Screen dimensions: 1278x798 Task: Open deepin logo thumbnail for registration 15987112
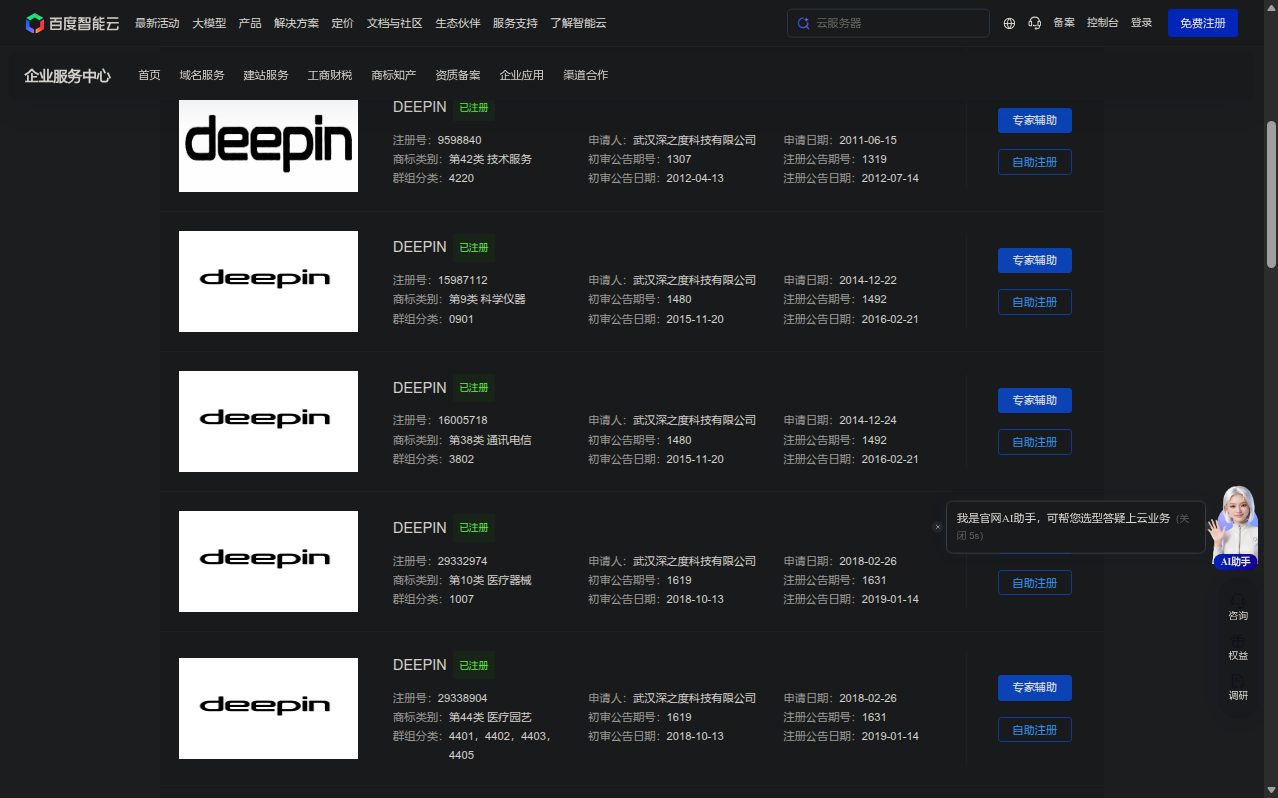tap(268, 281)
